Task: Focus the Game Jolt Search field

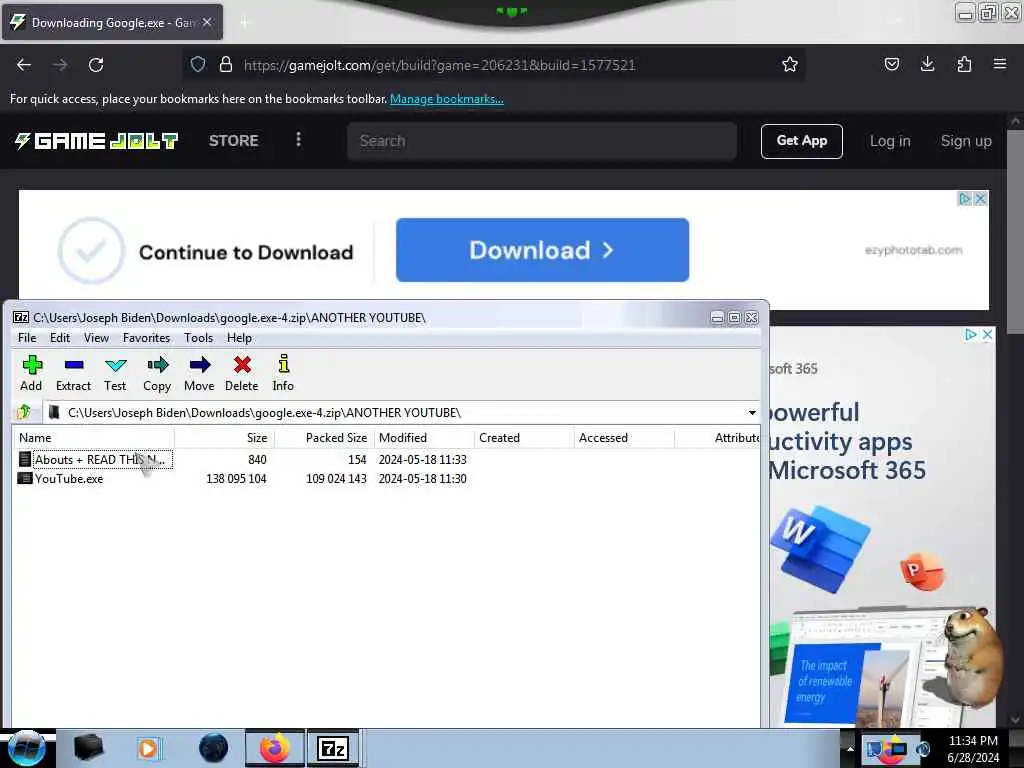Action: (542, 140)
